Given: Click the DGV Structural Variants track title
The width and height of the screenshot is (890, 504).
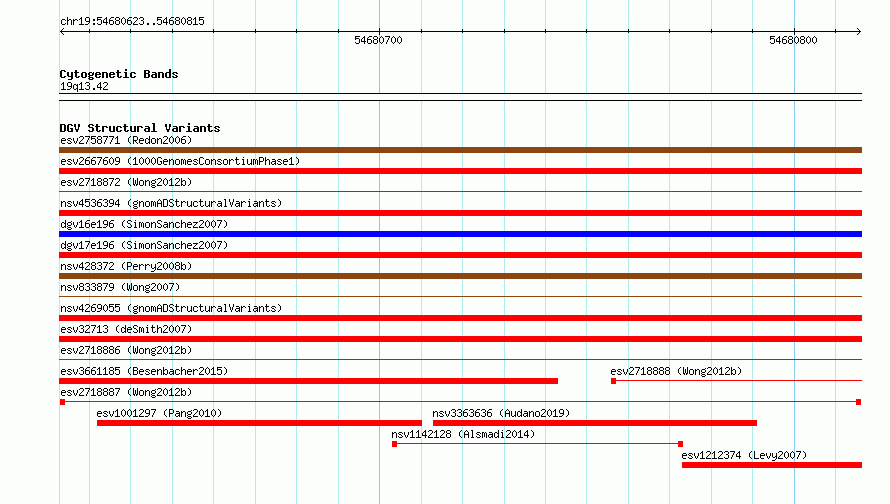Looking at the screenshot, I should [x=140, y=128].
